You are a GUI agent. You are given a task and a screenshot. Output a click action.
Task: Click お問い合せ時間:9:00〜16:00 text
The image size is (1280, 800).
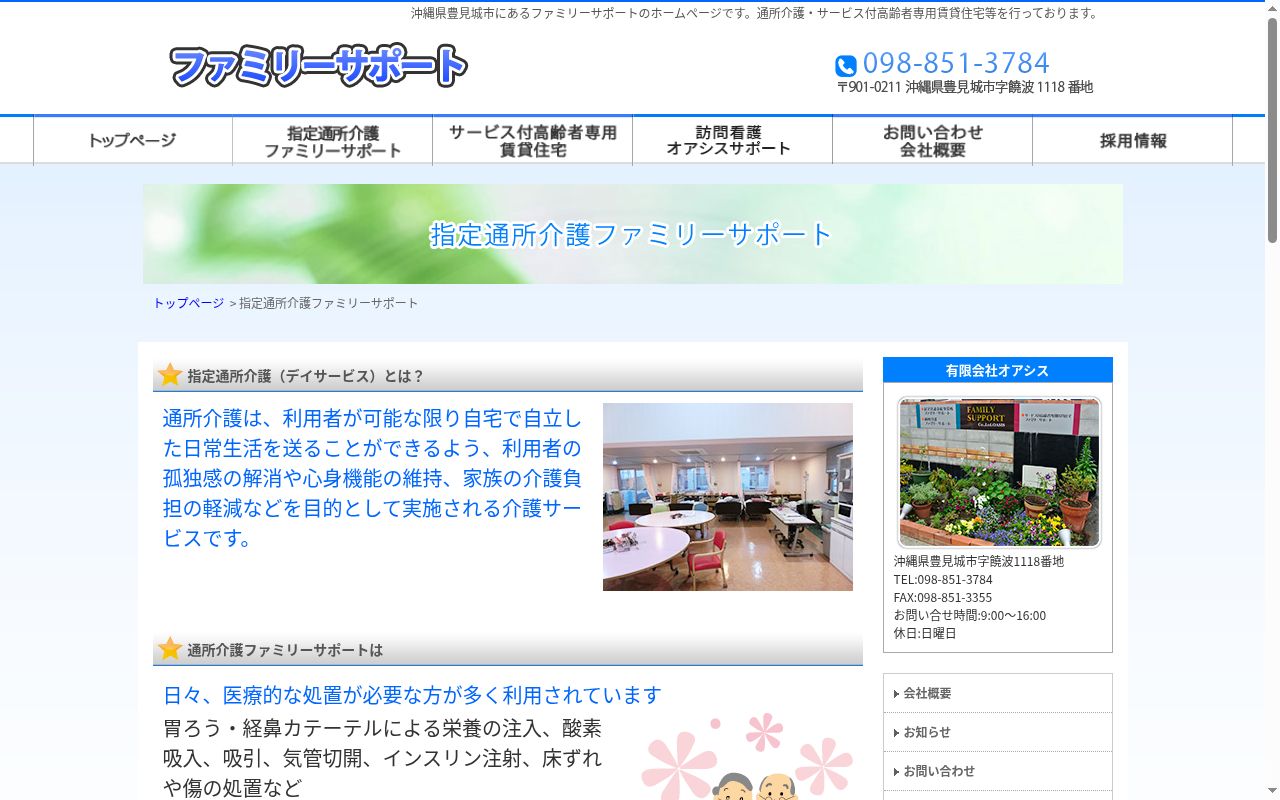point(970,616)
